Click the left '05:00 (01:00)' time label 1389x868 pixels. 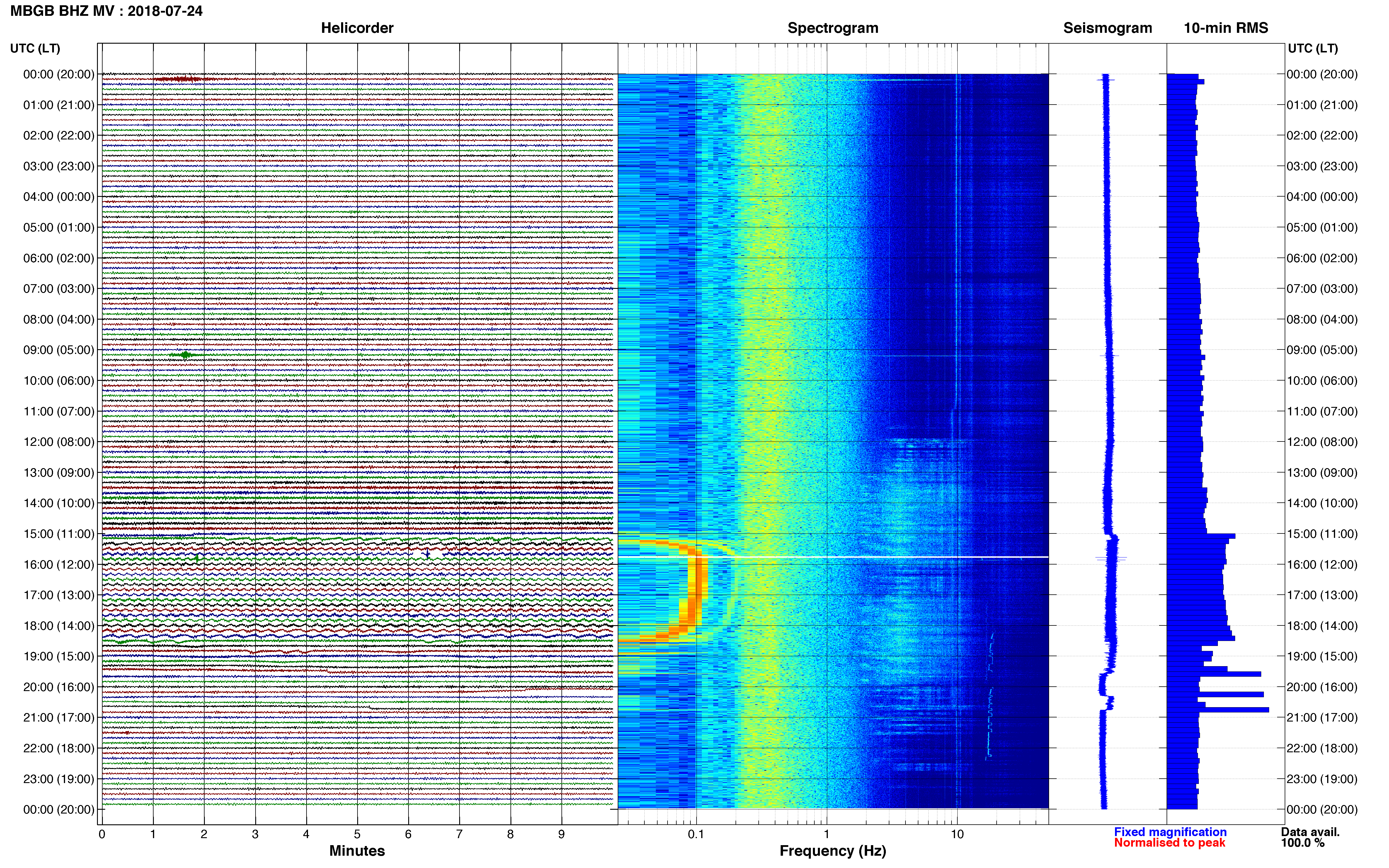click(59, 227)
